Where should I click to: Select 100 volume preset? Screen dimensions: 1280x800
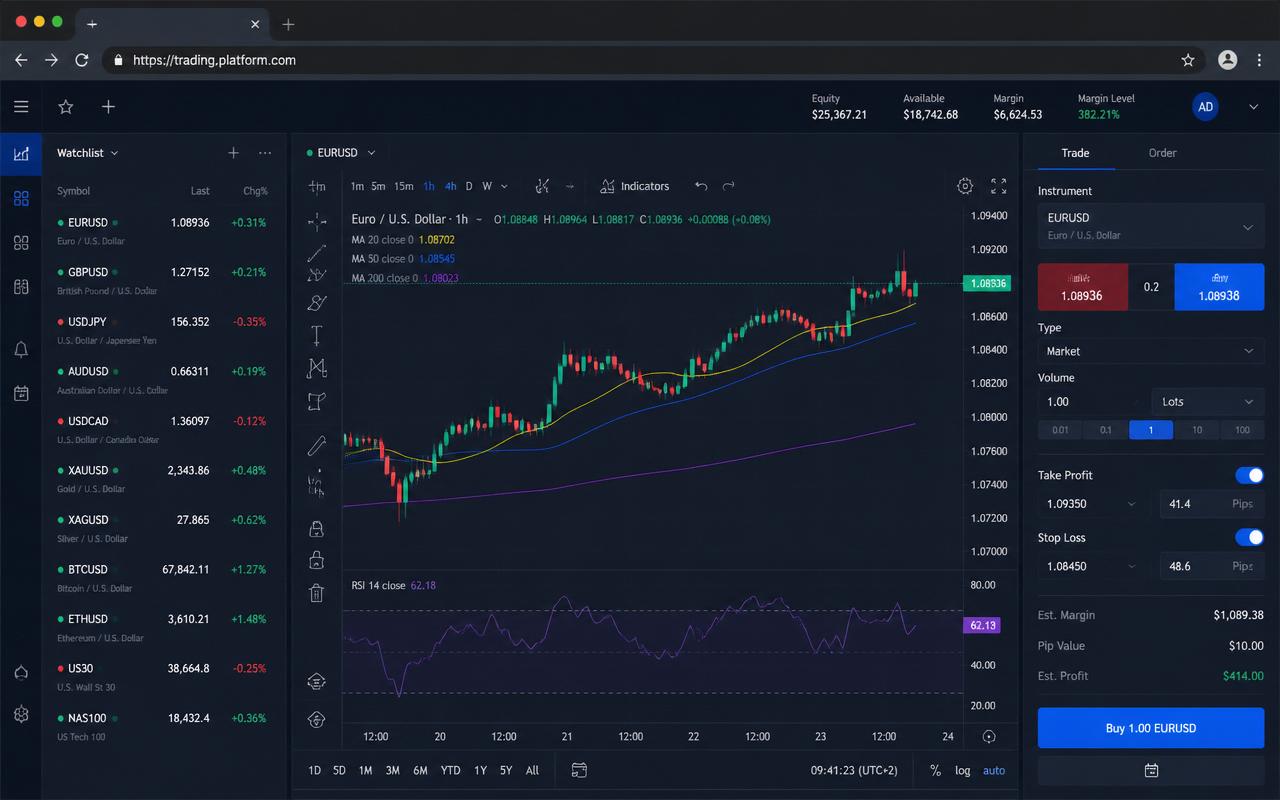(x=1242, y=430)
